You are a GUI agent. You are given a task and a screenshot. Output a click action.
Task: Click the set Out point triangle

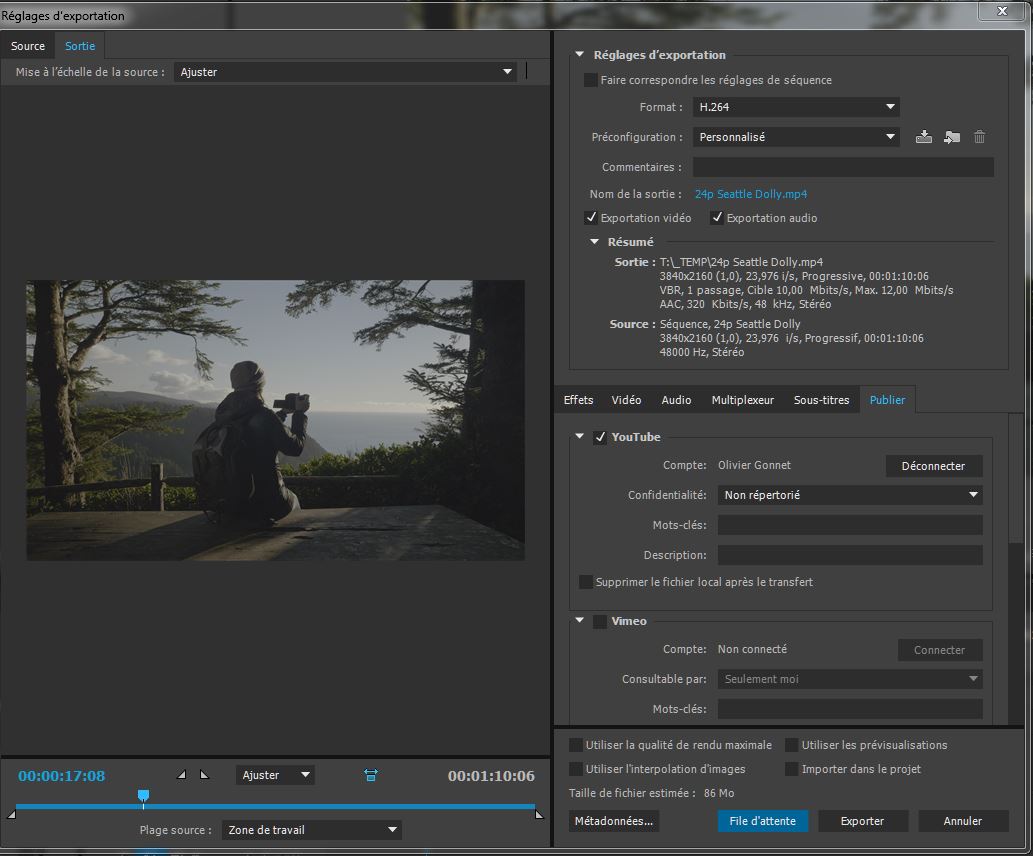click(x=204, y=775)
